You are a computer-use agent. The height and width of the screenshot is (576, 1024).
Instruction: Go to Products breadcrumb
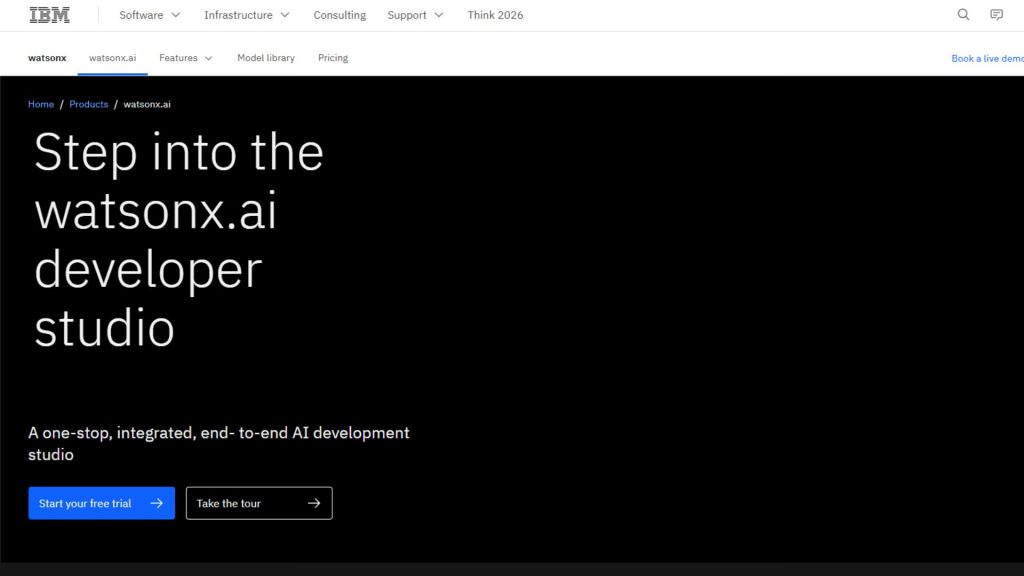(x=89, y=104)
